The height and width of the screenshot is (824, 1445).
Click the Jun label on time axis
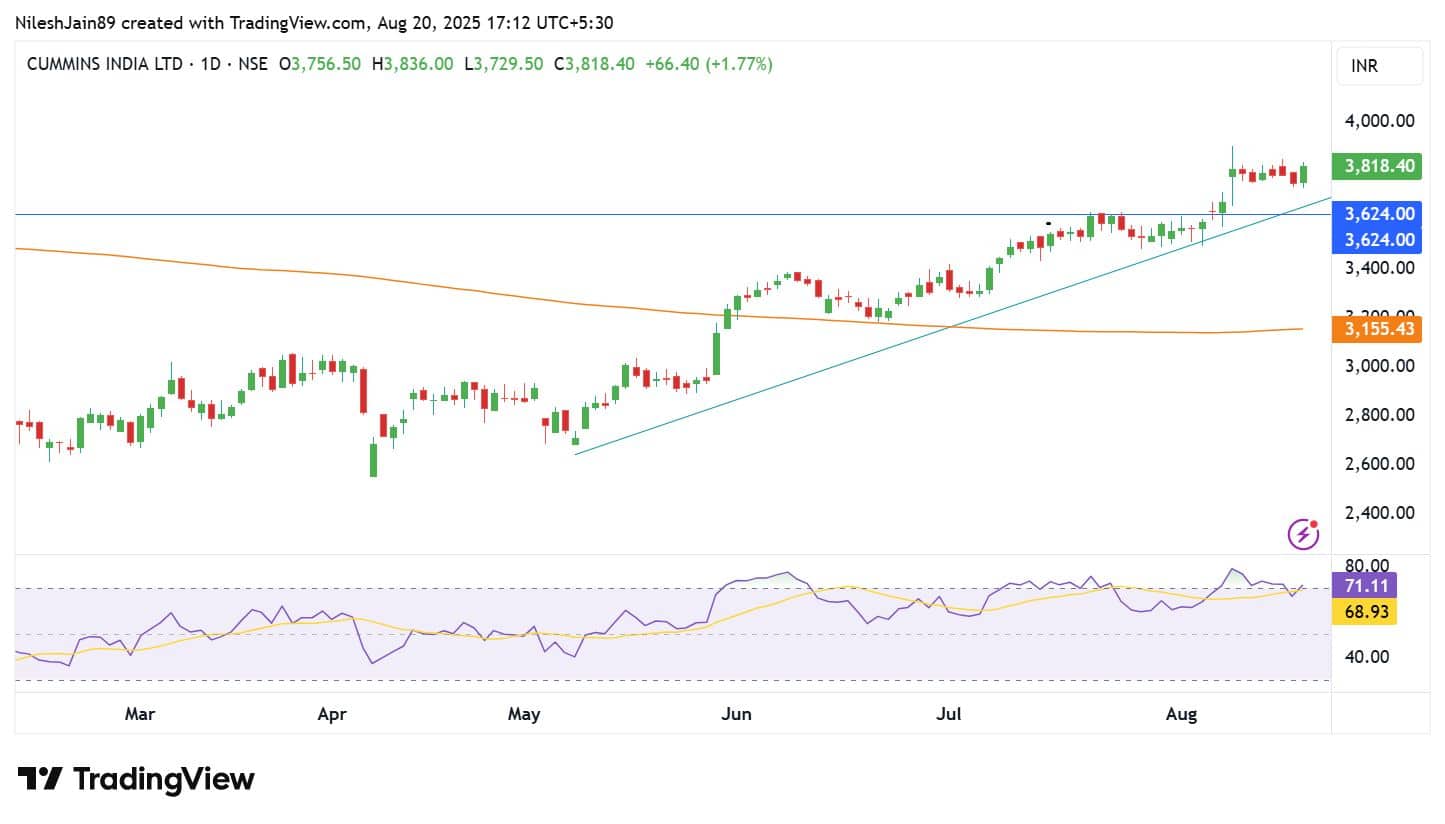coord(736,714)
